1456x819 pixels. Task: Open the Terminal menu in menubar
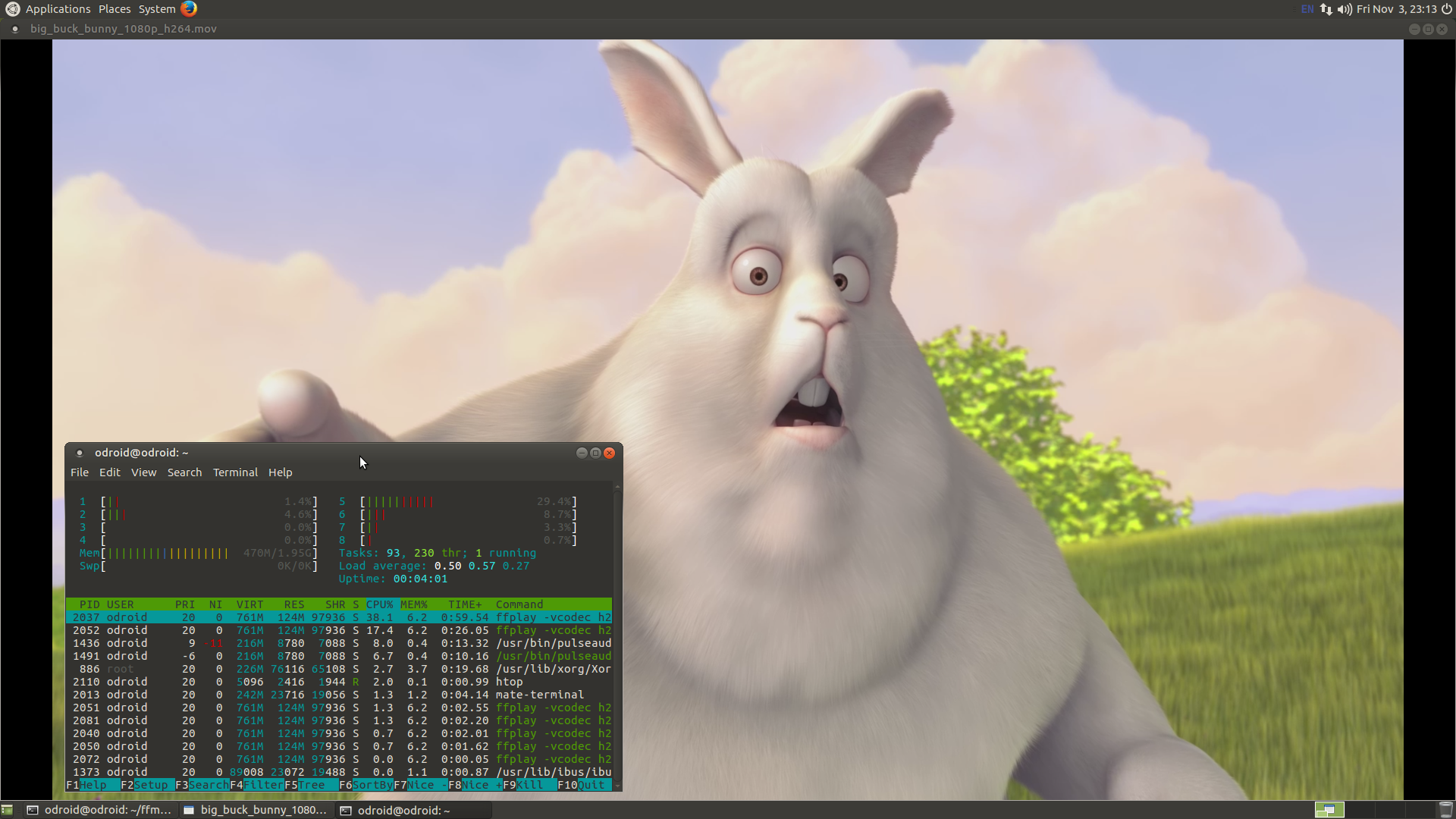click(235, 472)
